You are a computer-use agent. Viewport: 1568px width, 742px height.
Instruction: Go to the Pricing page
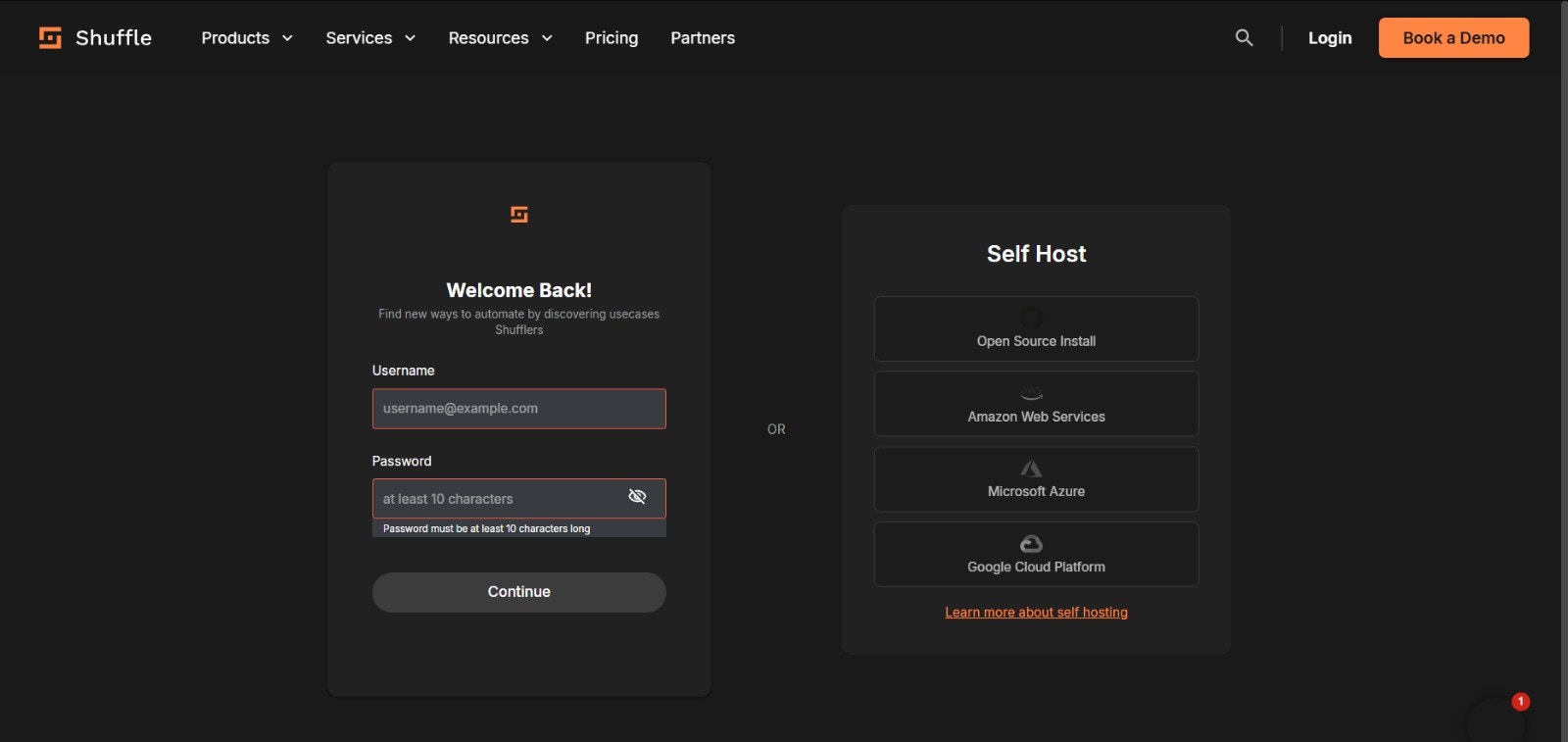pos(612,38)
